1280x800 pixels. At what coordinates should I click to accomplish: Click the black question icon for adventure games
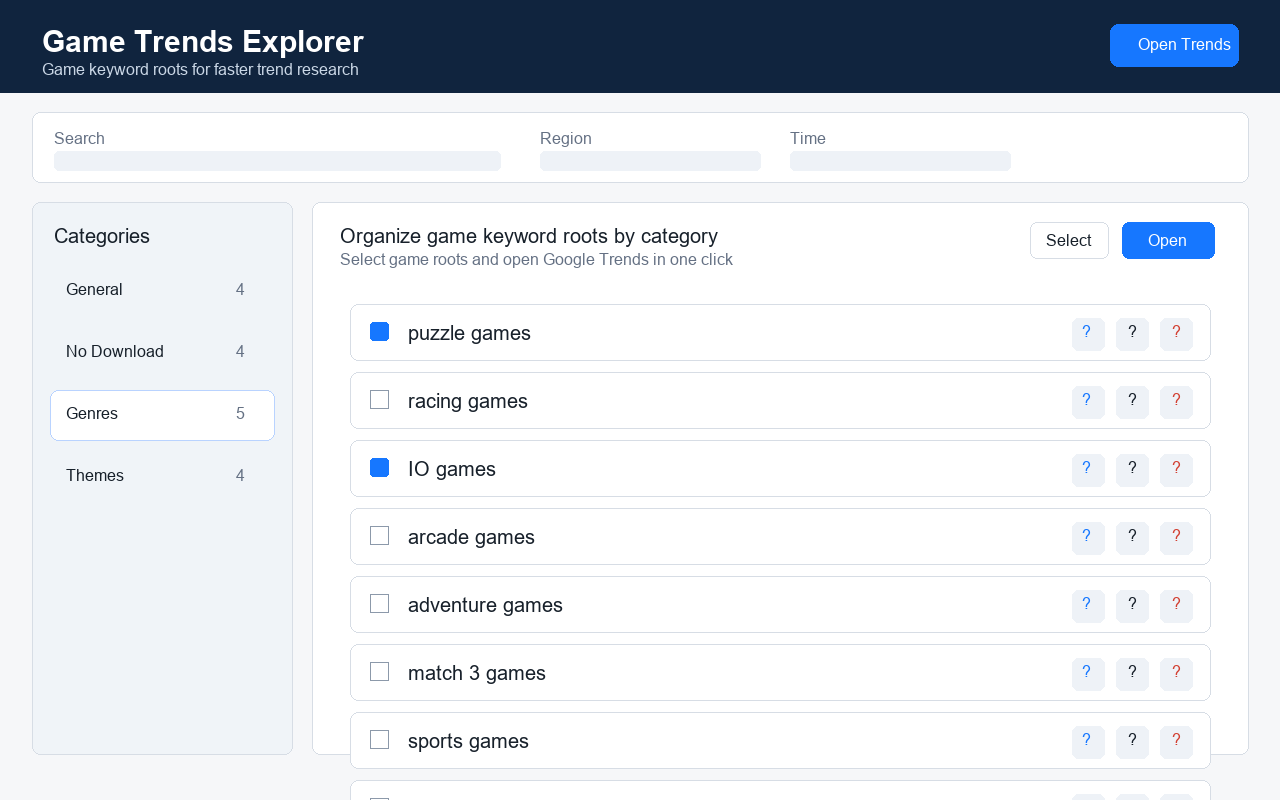1132,606
